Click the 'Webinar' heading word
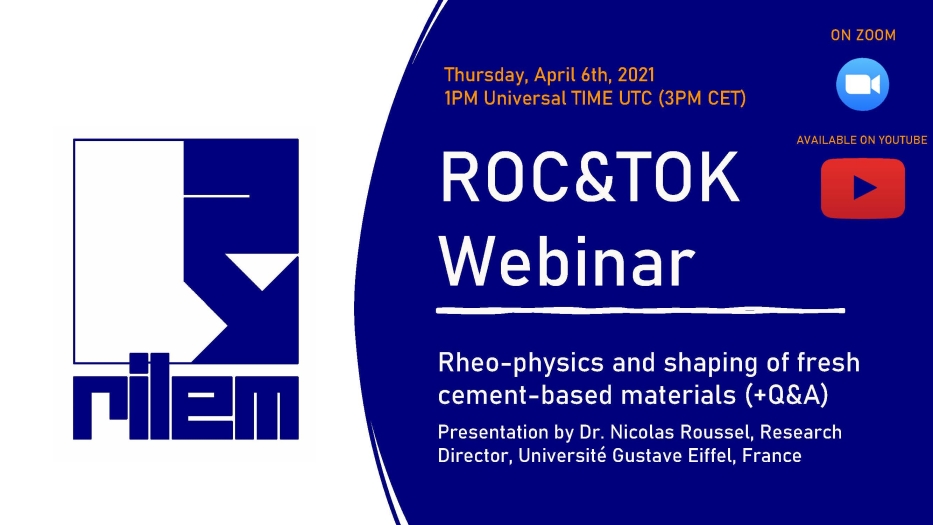933x525 pixels. coord(566,261)
